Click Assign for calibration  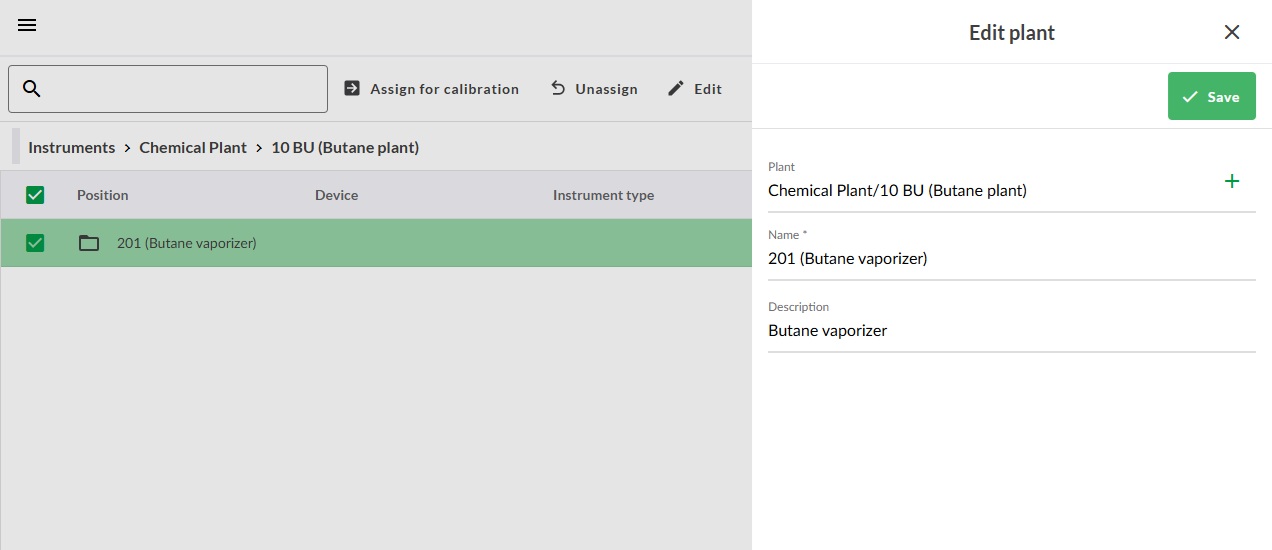pos(431,89)
